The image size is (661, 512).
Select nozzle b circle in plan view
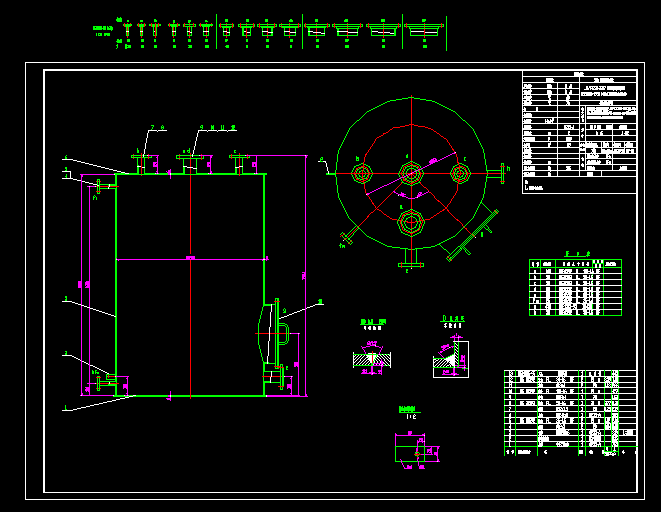(x=362, y=174)
